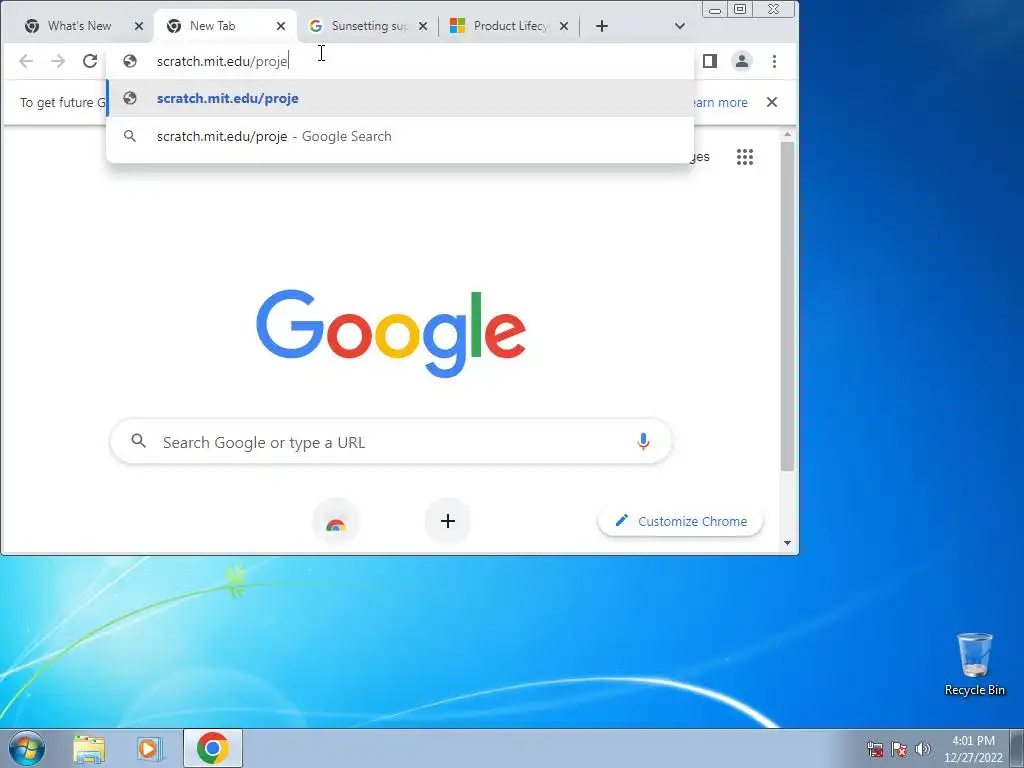Add a new shortcut tile
Screen dimensions: 1024x768
(x=448, y=521)
